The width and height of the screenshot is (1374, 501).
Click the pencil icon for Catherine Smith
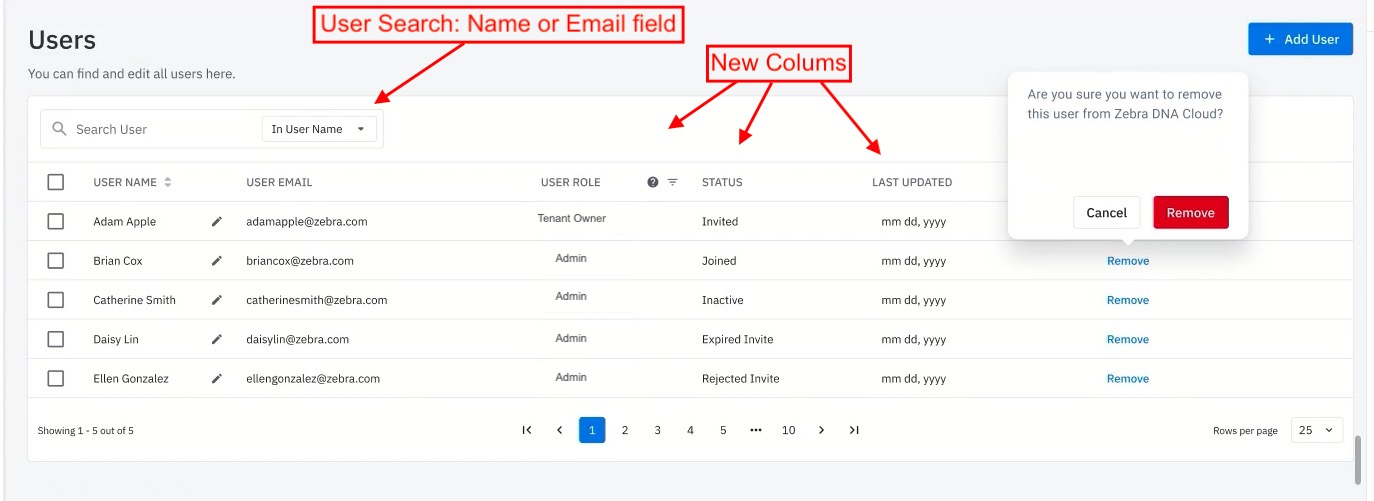[217, 300]
